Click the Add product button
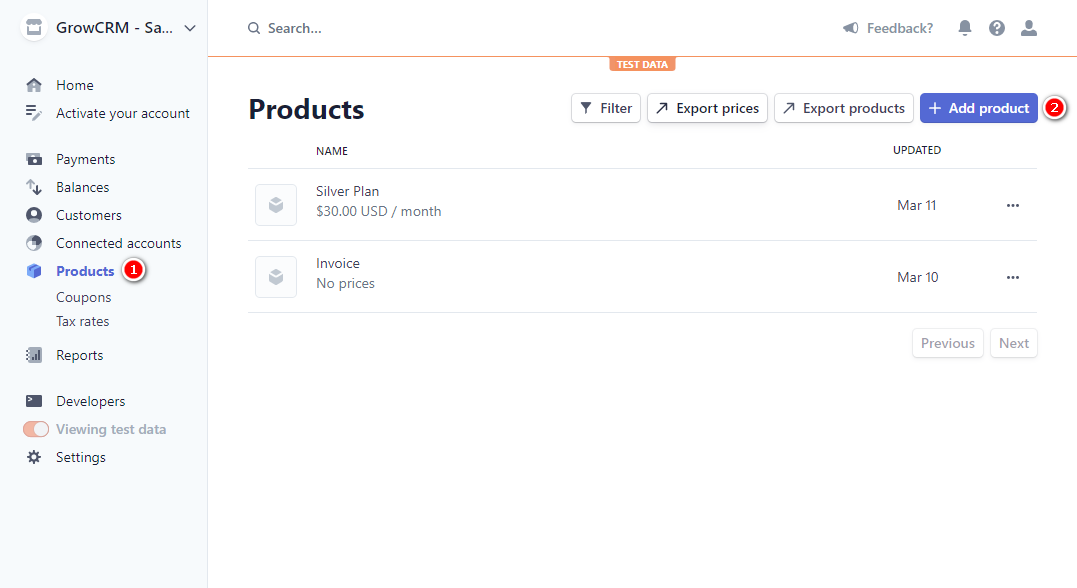1077x588 pixels. pyautogui.click(x=978, y=108)
